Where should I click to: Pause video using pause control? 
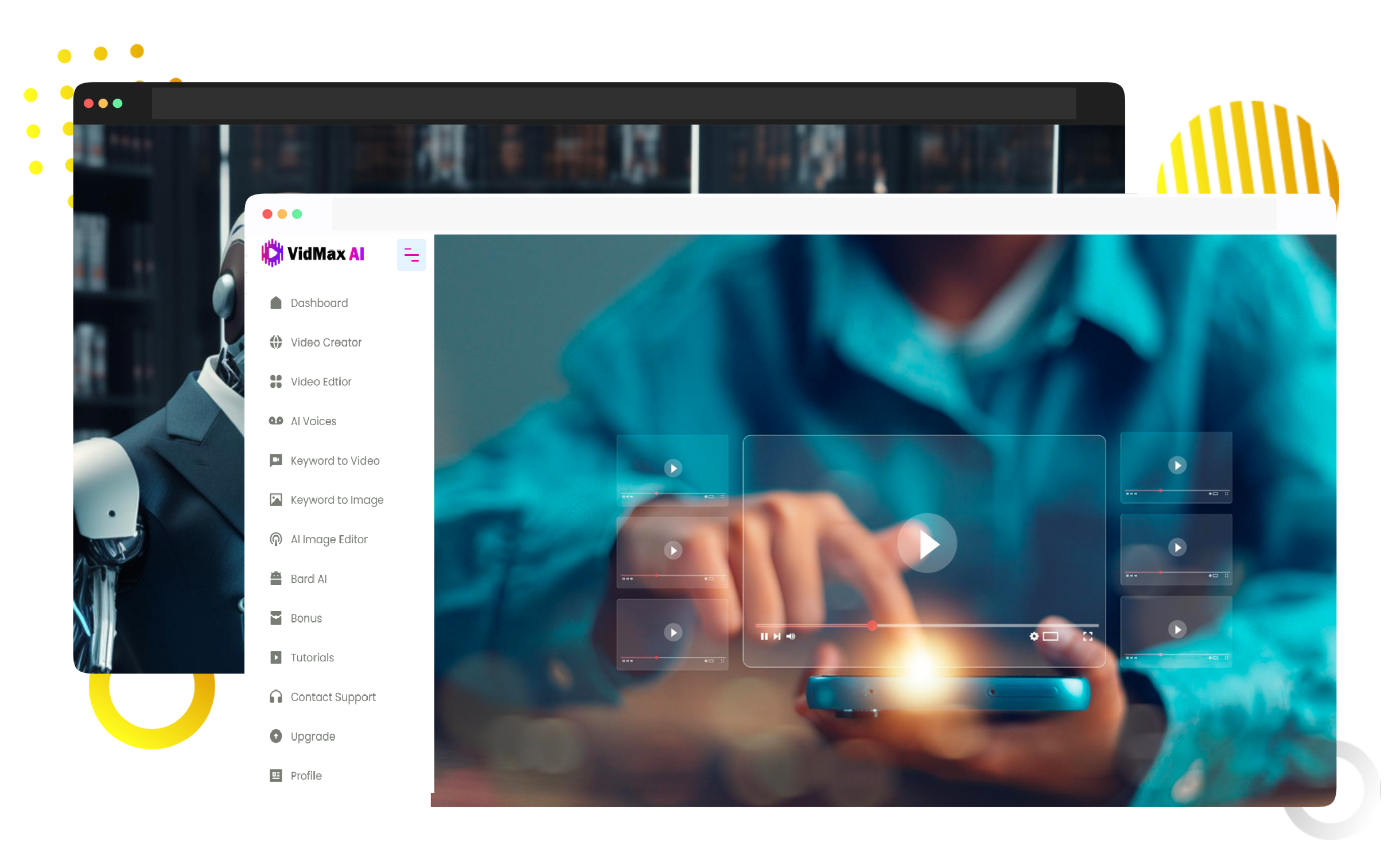(764, 636)
